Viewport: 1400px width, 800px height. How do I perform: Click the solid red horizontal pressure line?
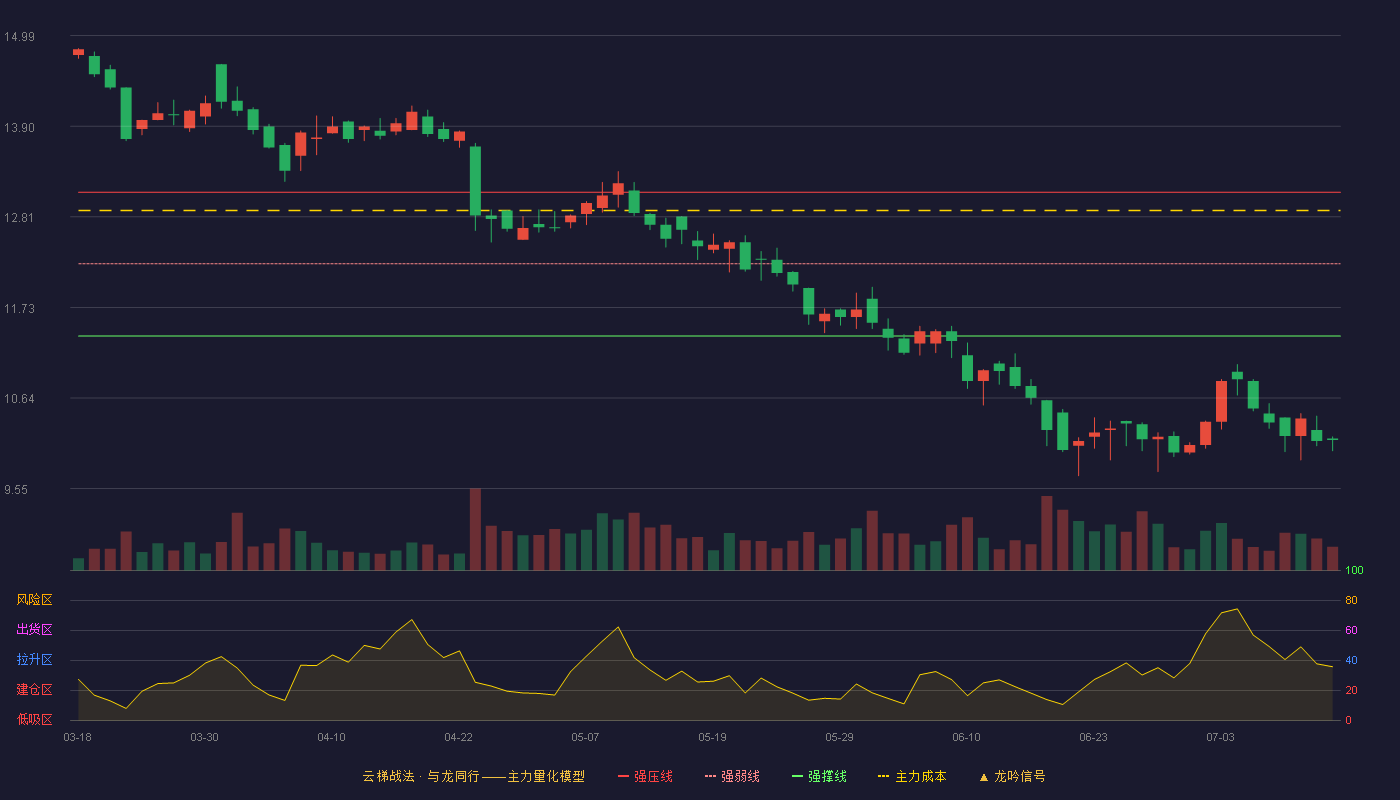pos(709,192)
